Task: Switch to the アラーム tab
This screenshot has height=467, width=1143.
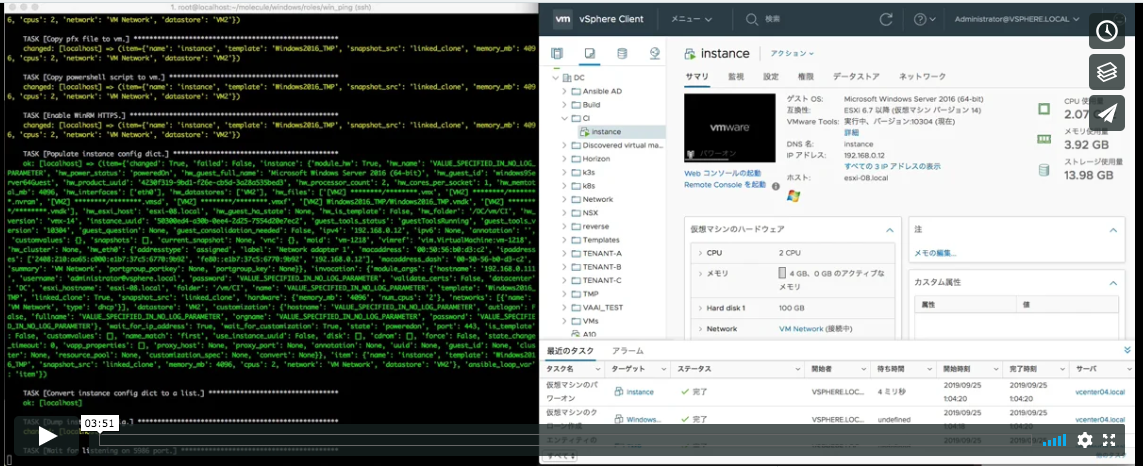Action: pyautogui.click(x=628, y=351)
